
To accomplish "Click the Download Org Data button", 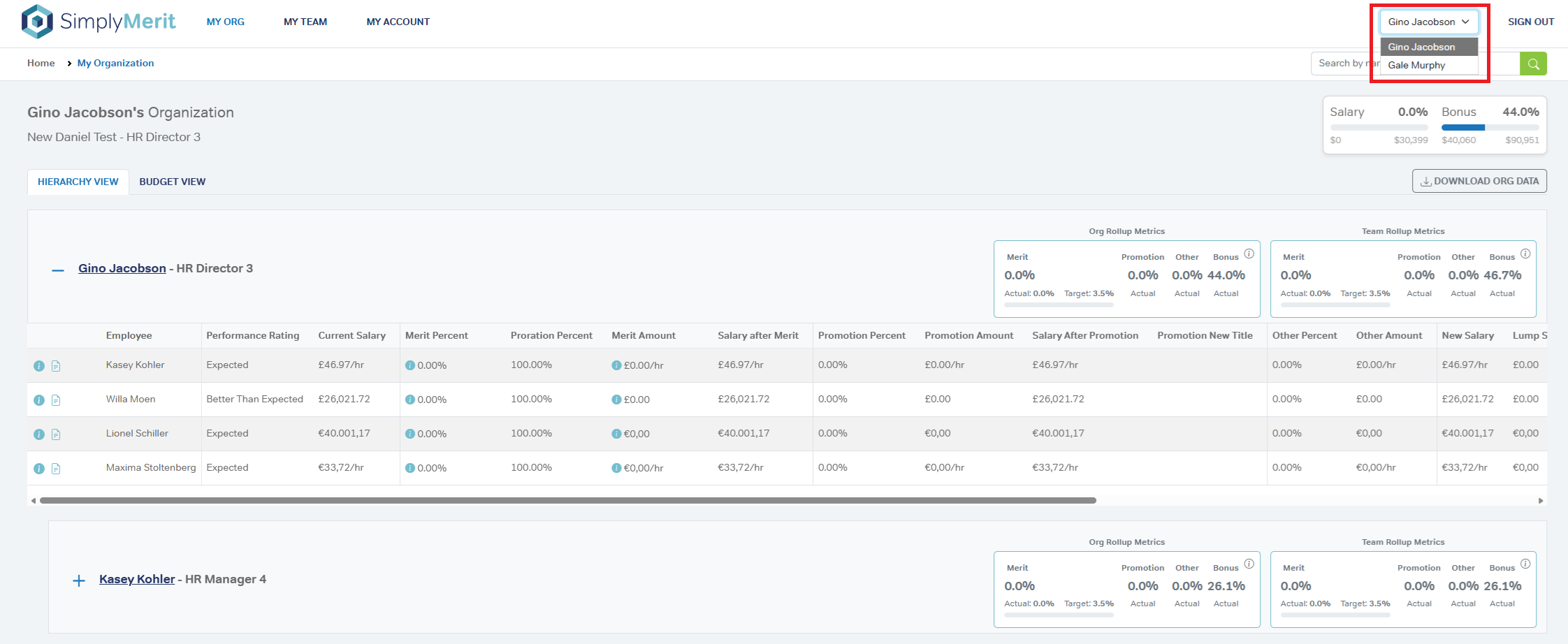I will 1479,181.
